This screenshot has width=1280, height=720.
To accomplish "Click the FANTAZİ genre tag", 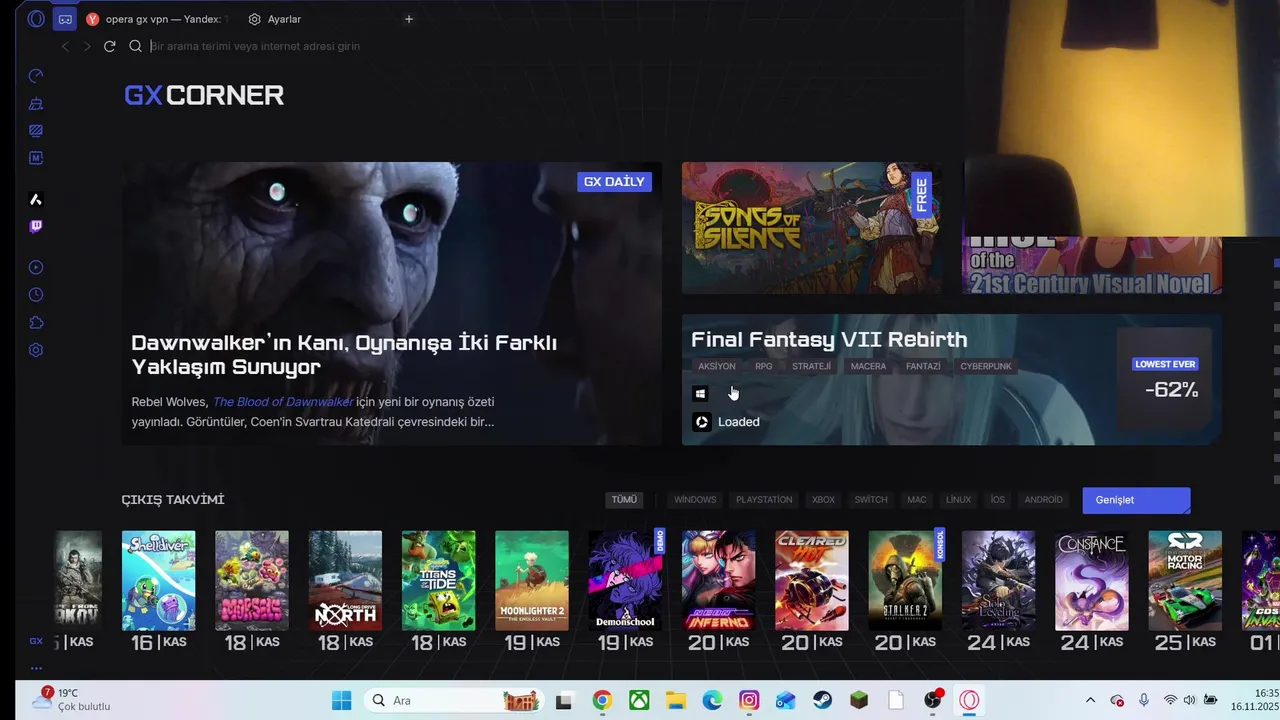I will pyautogui.click(x=923, y=367).
